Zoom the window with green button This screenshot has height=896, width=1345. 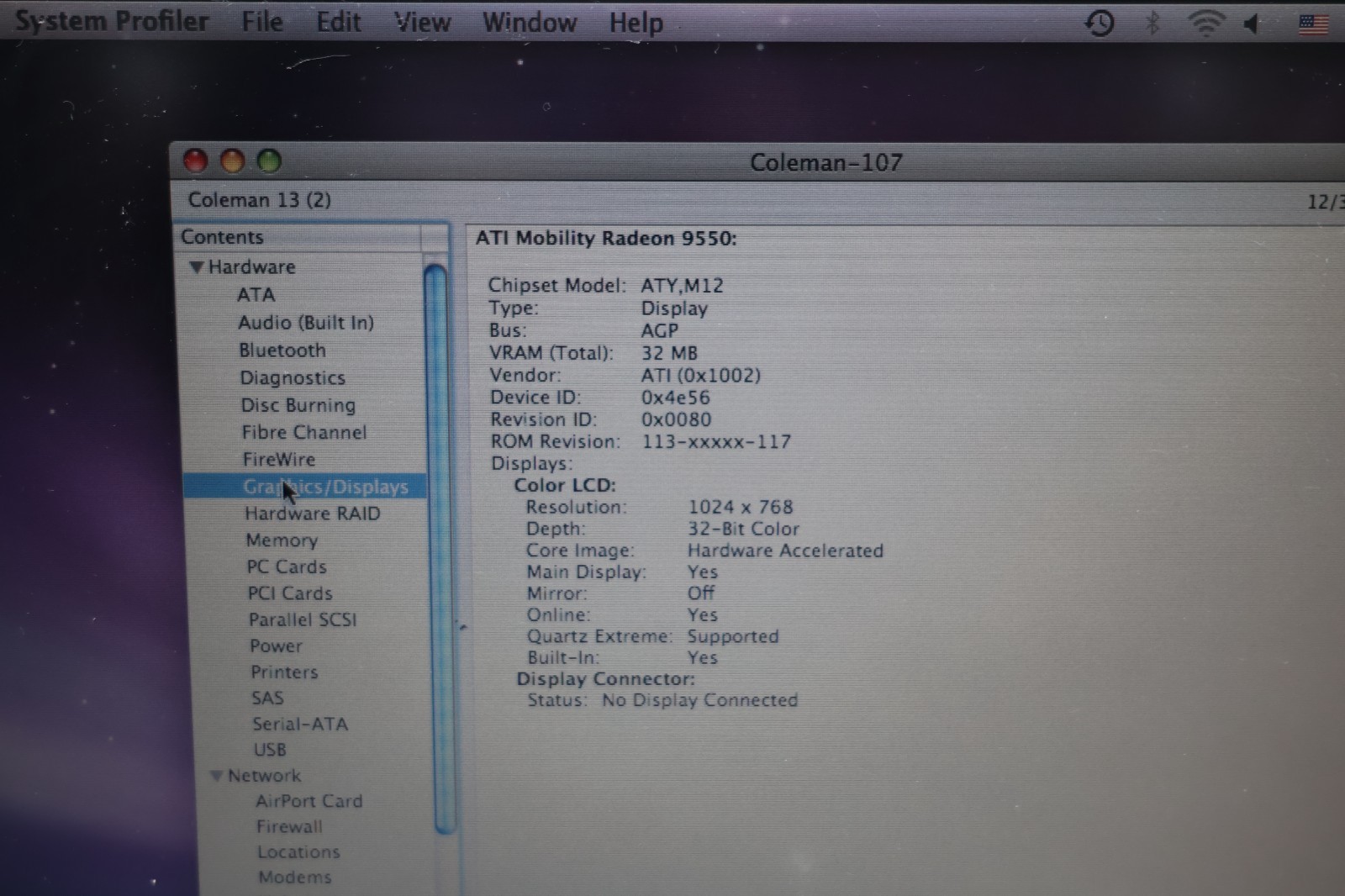point(269,161)
